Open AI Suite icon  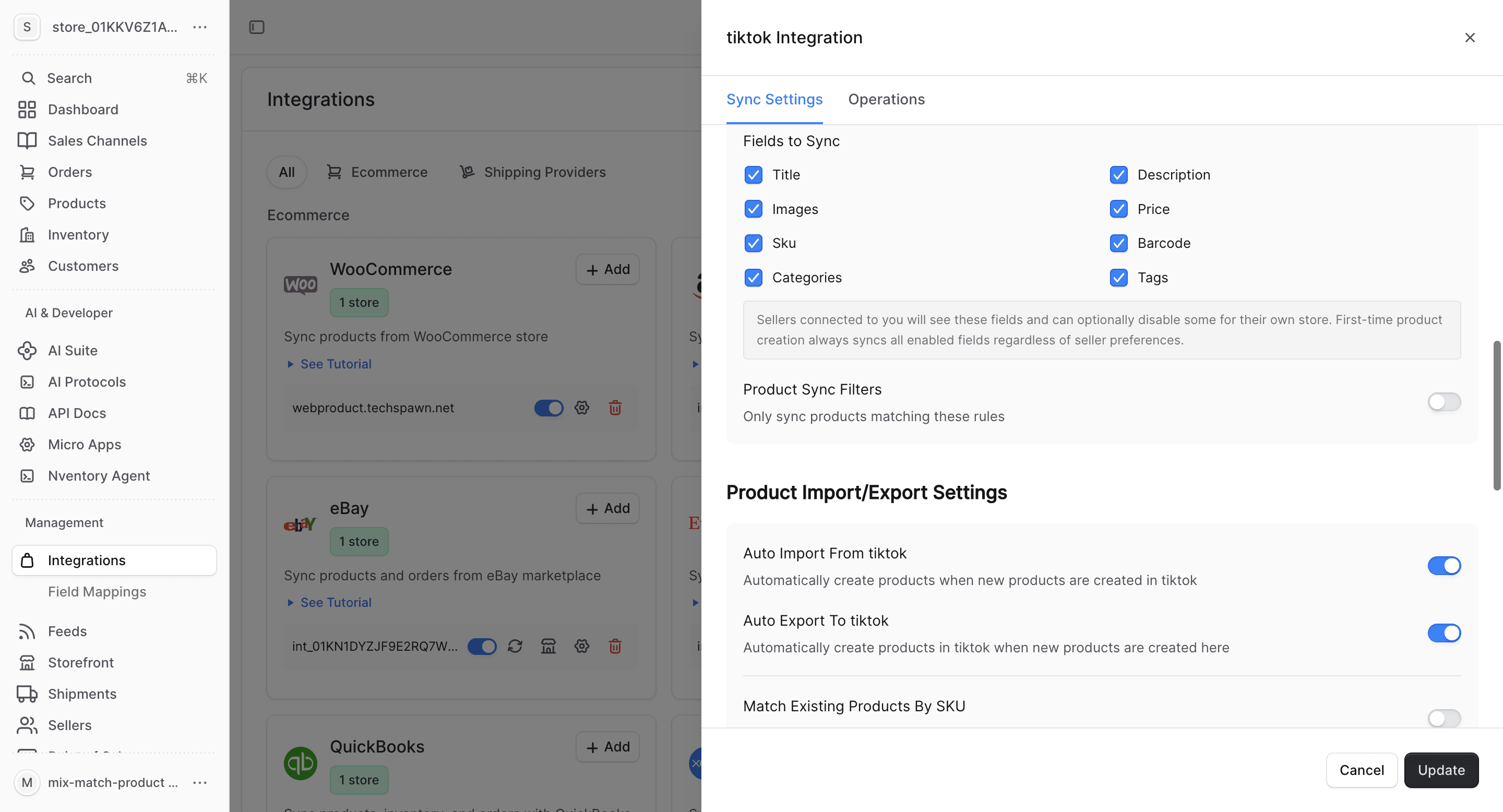tap(27, 351)
